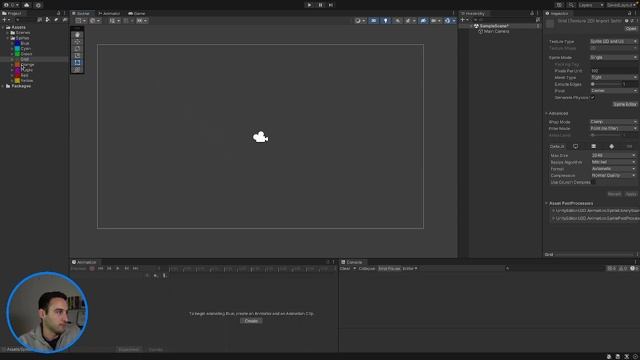Adjust the Extrude Edges slider
The image size is (640, 360).
point(606,84)
